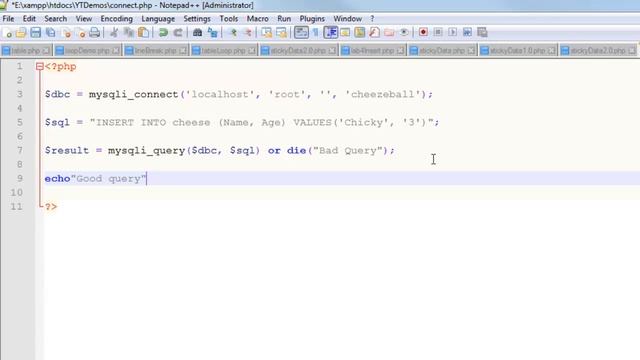The height and width of the screenshot is (360, 640).
Task: Close the lineBreak.php tab
Action: [x=183, y=50]
